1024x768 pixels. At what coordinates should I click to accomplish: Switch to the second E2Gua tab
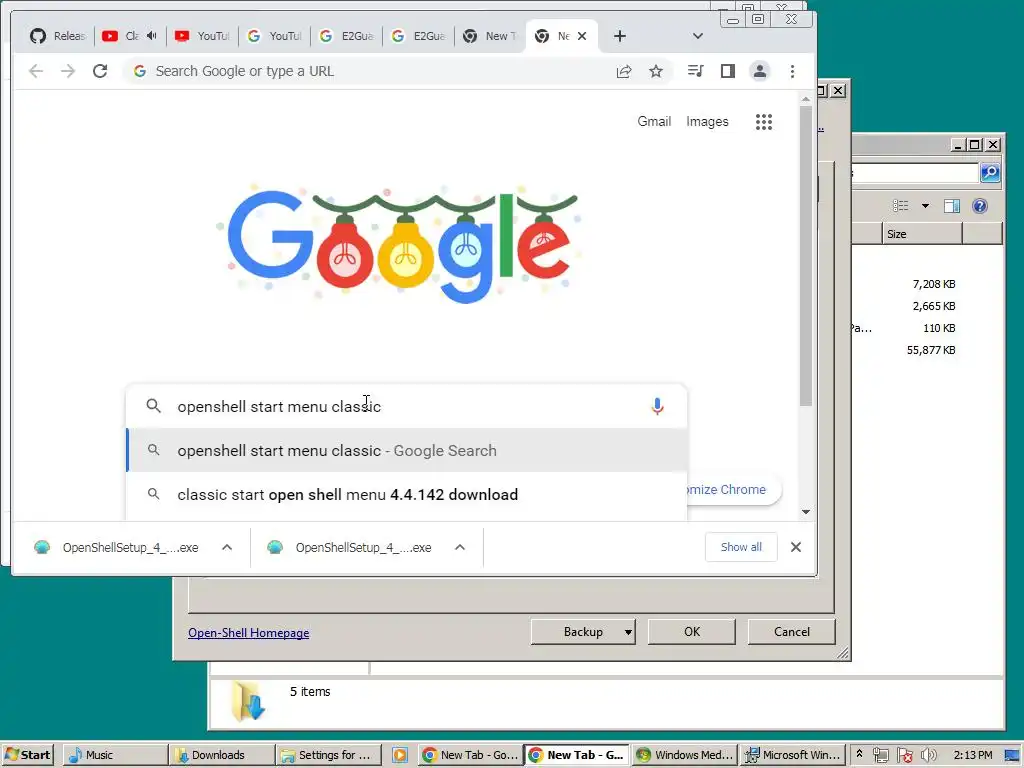[417, 36]
